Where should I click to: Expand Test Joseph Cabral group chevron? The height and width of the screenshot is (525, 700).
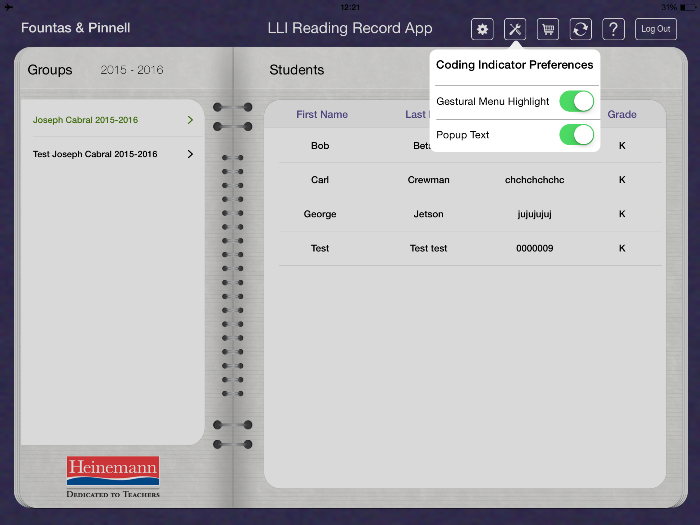pos(190,154)
